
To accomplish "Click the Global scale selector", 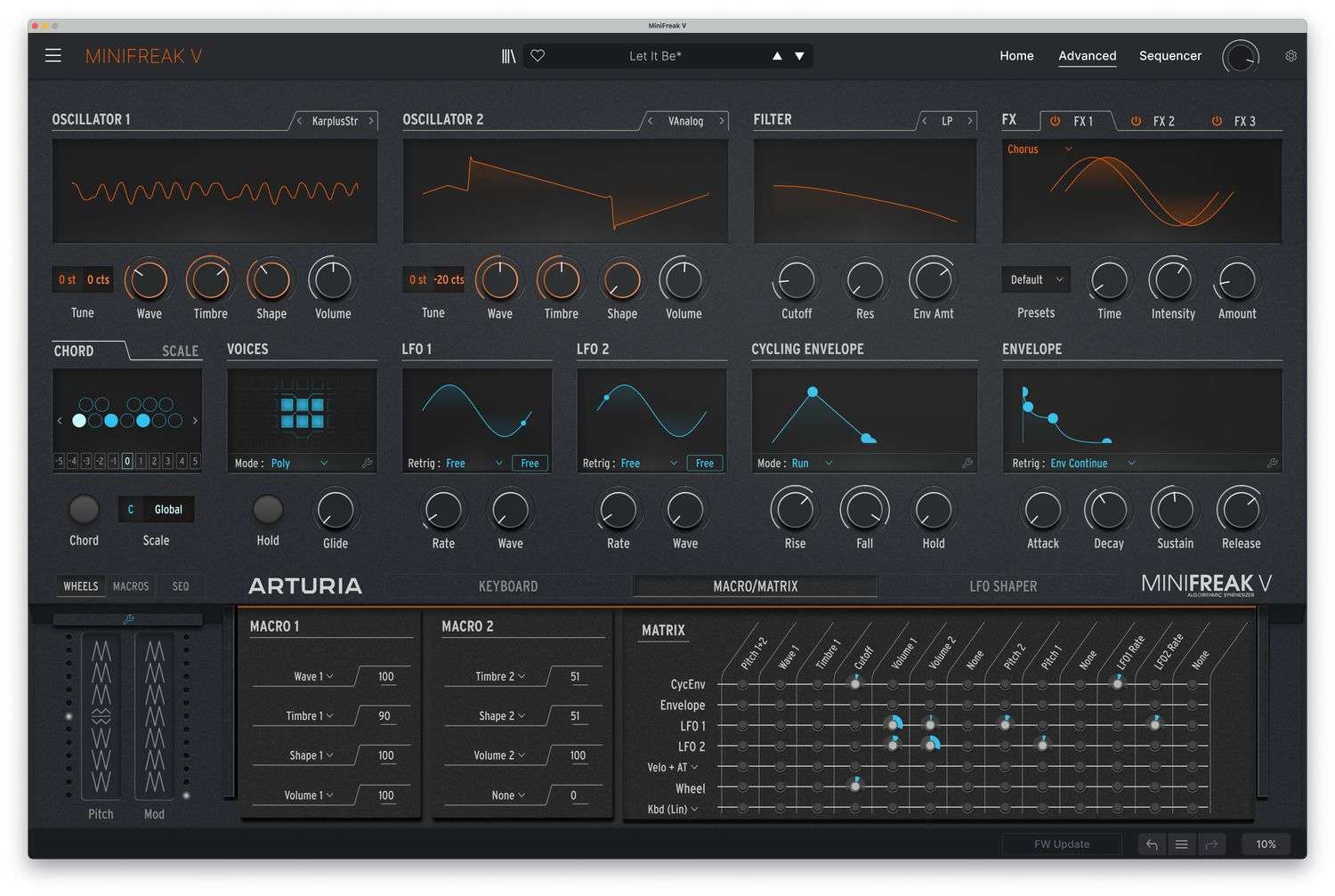I will click(x=168, y=510).
